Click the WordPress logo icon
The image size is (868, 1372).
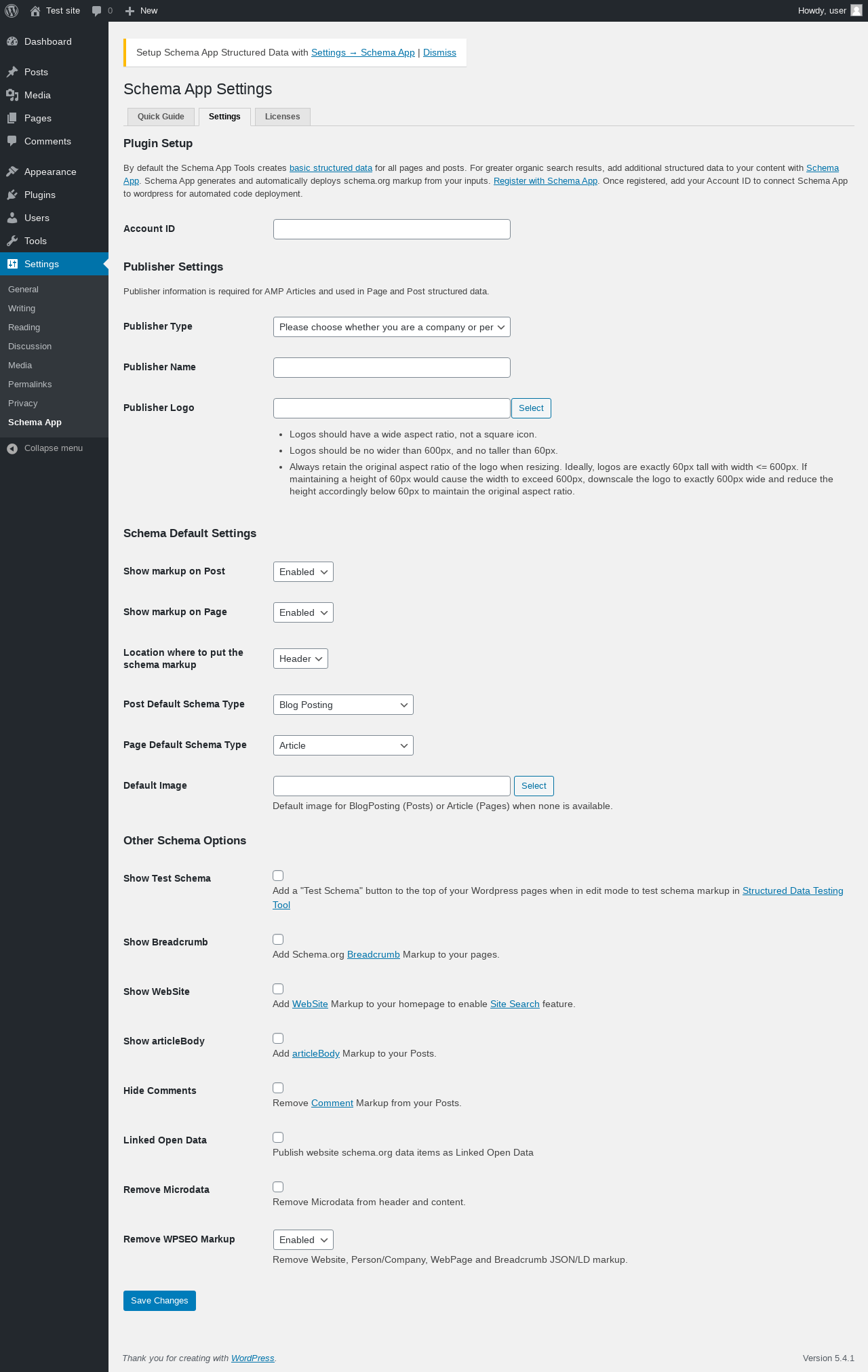click(12, 11)
